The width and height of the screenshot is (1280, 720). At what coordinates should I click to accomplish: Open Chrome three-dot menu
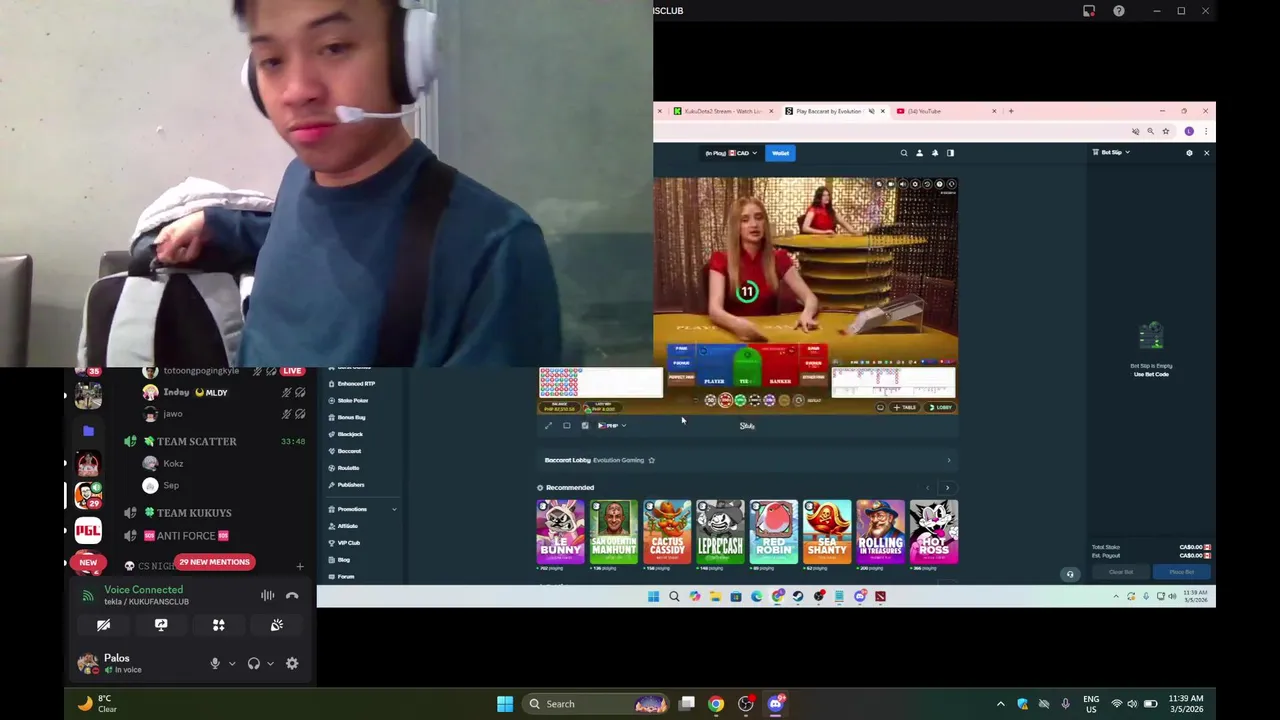click(1206, 131)
